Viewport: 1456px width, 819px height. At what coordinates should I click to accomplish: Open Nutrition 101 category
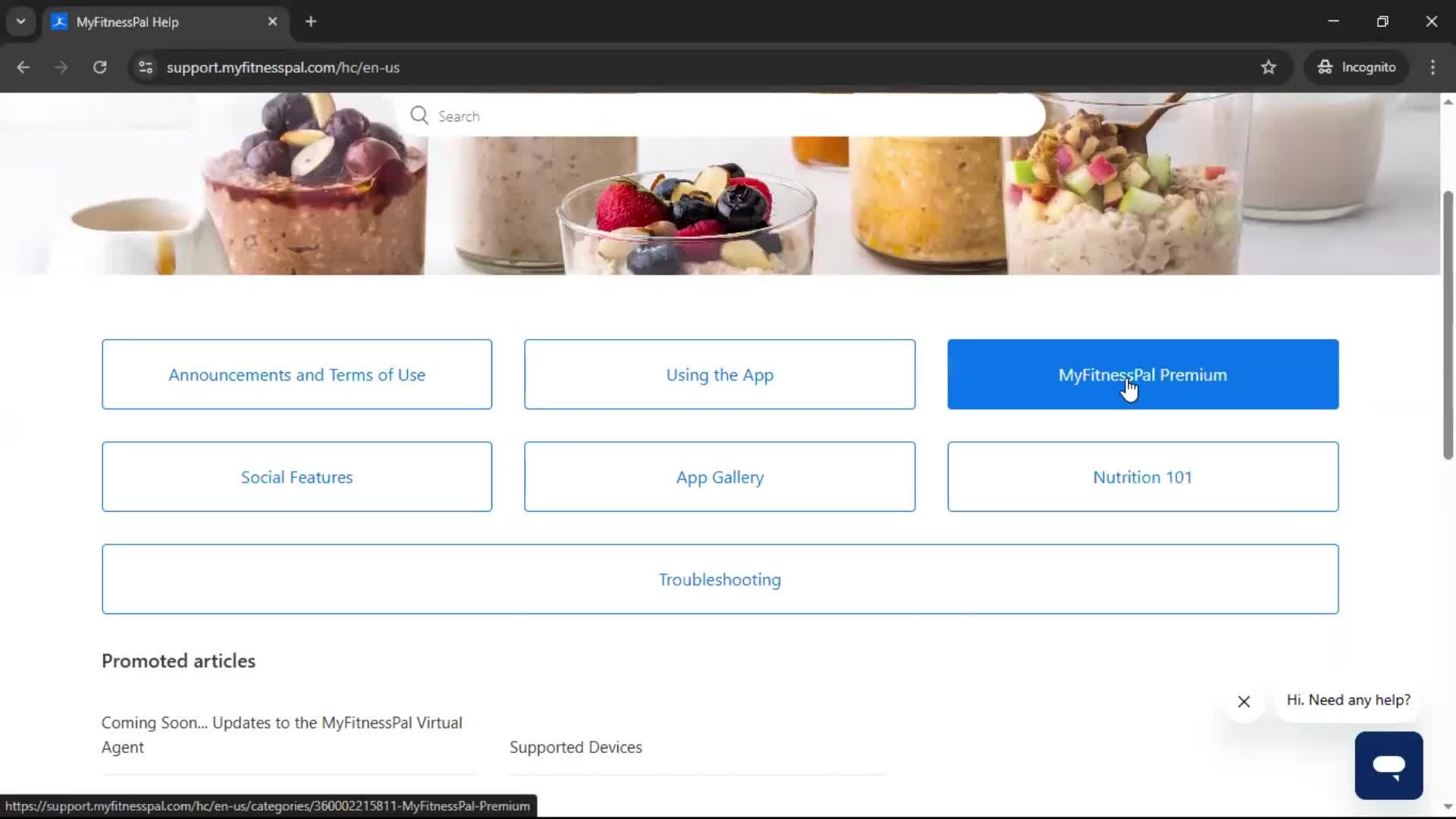(1143, 477)
